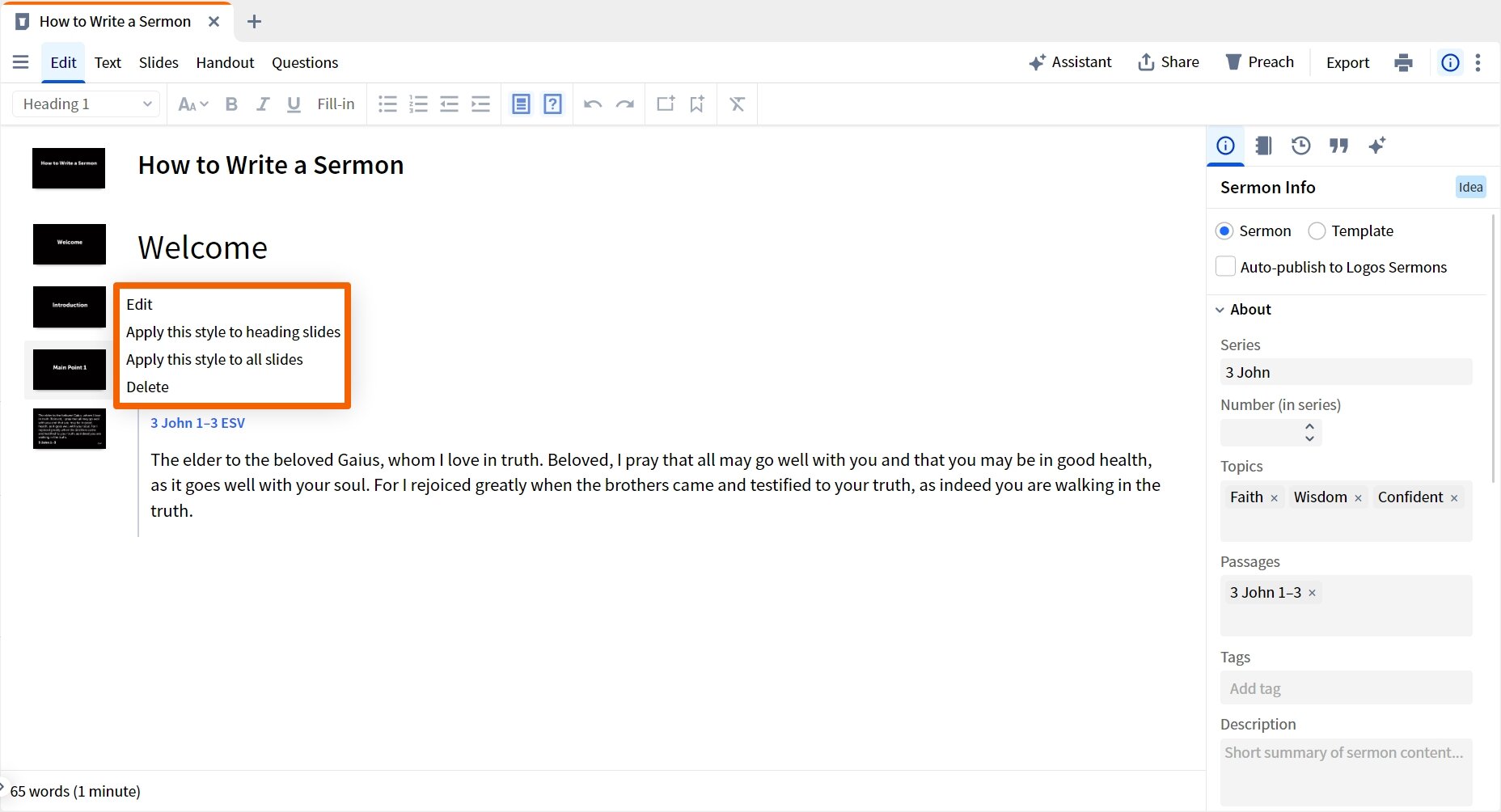
Task: Open the Heading 1 style dropdown
Action: pyautogui.click(x=85, y=104)
